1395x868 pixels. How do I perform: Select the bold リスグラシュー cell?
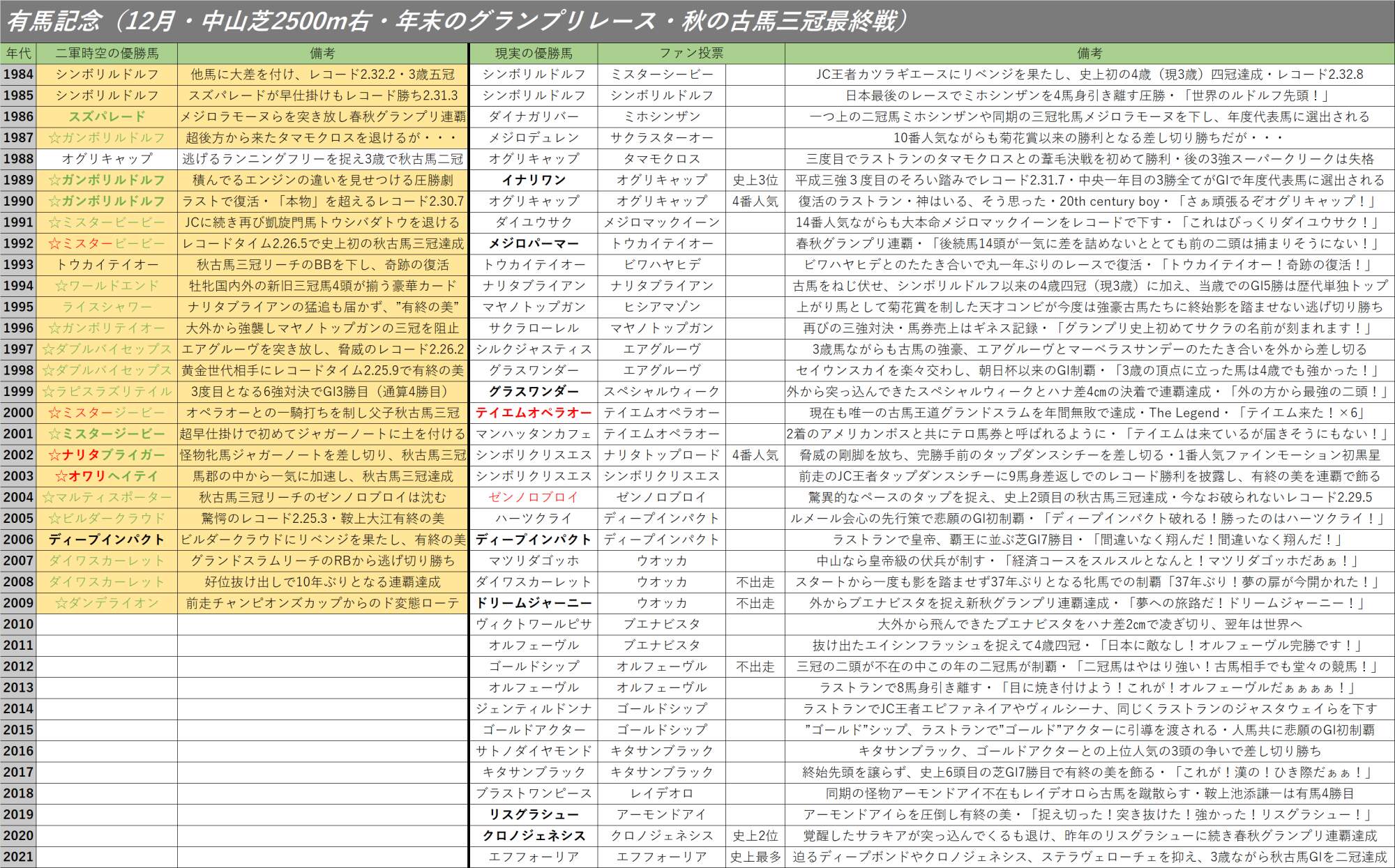click(x=534, y=814)
